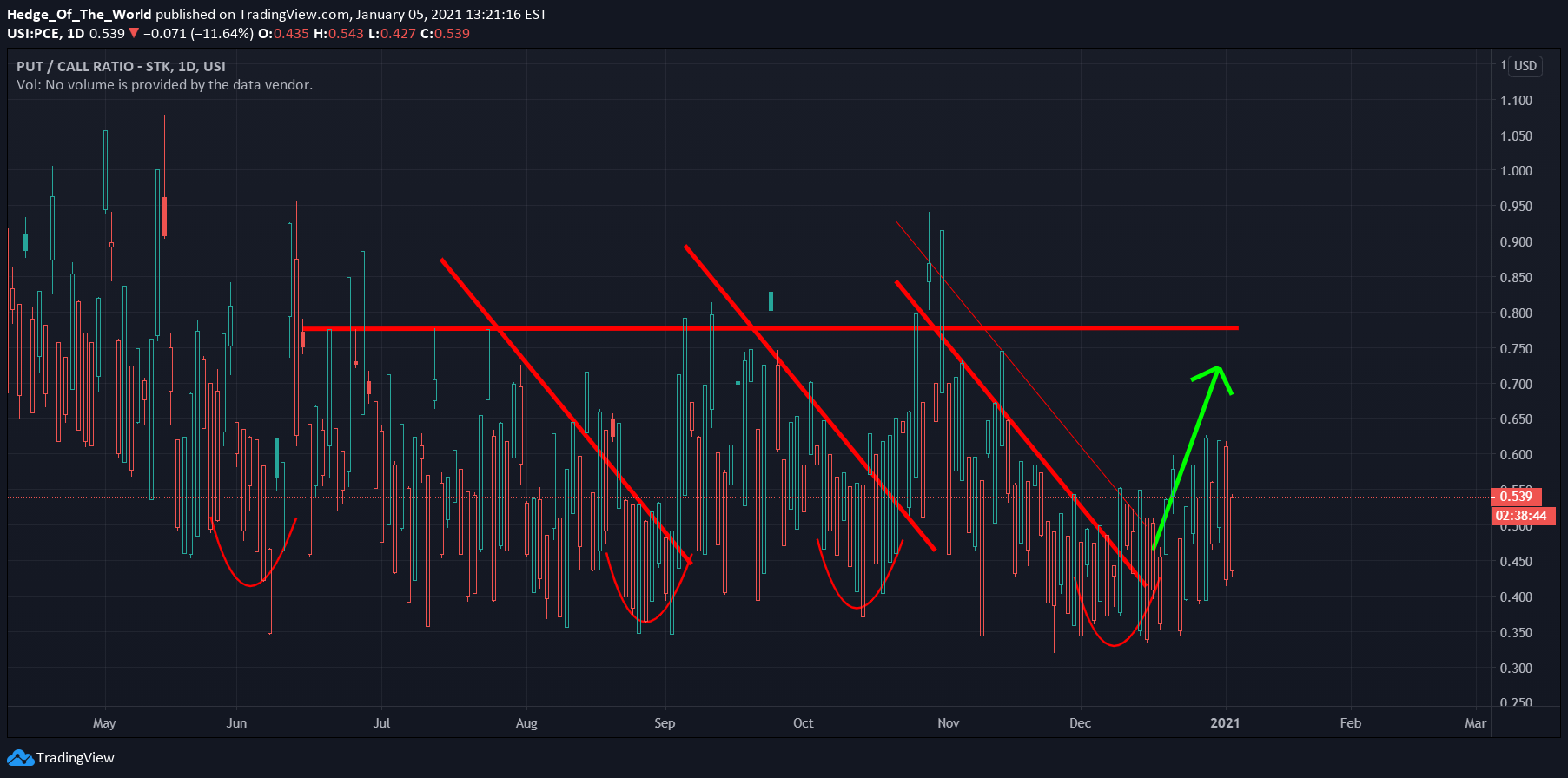
Task: Click the L:0.427 low value
Action: pyautogui.click(x=392, y=34)
